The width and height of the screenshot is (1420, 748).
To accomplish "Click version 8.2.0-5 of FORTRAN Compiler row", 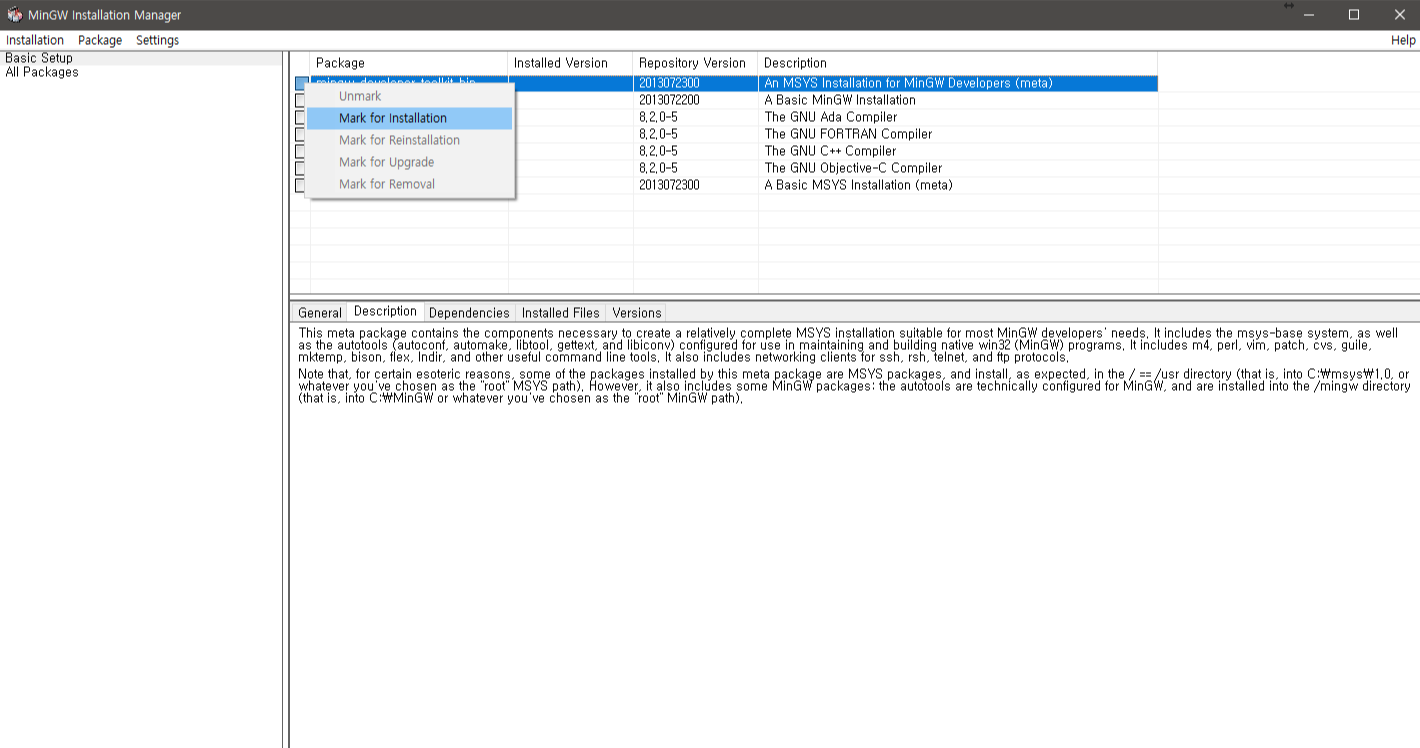I will point(658,134).
